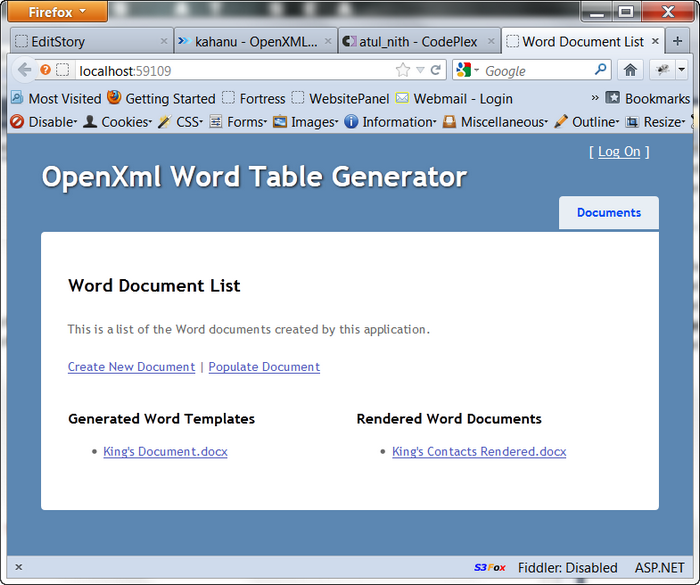Open the Fortress bookmark

point(254,98)
